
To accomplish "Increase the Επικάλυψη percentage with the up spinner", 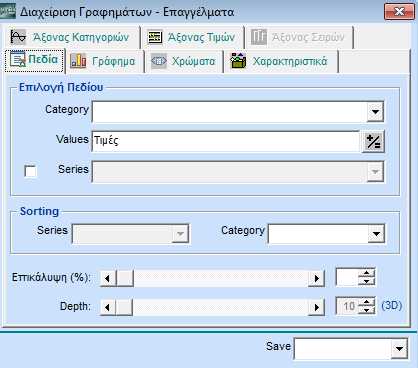I will pos(367,273).
